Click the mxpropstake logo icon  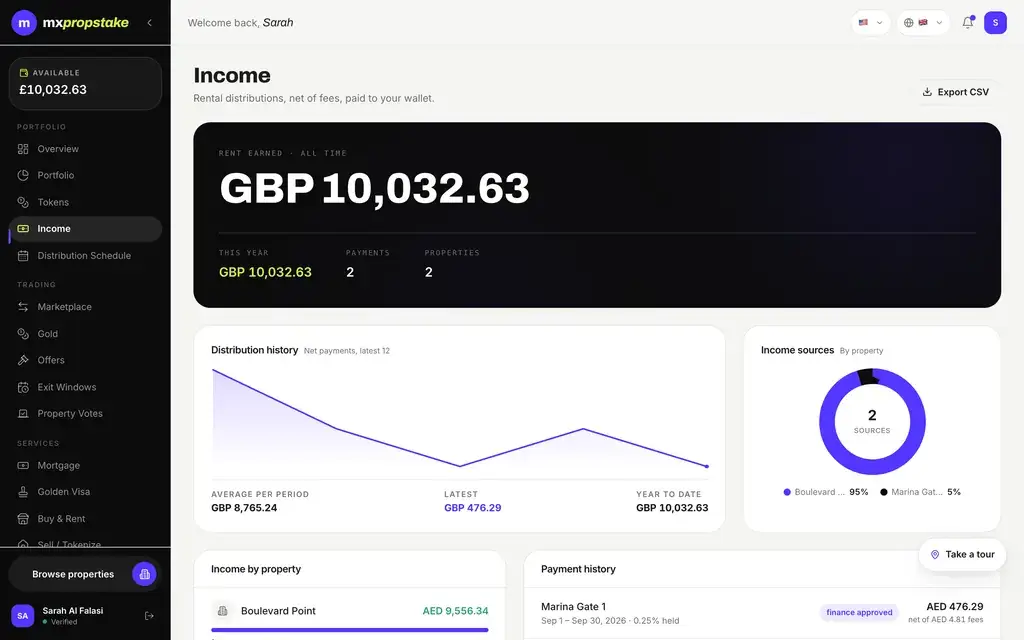point(24,23)
